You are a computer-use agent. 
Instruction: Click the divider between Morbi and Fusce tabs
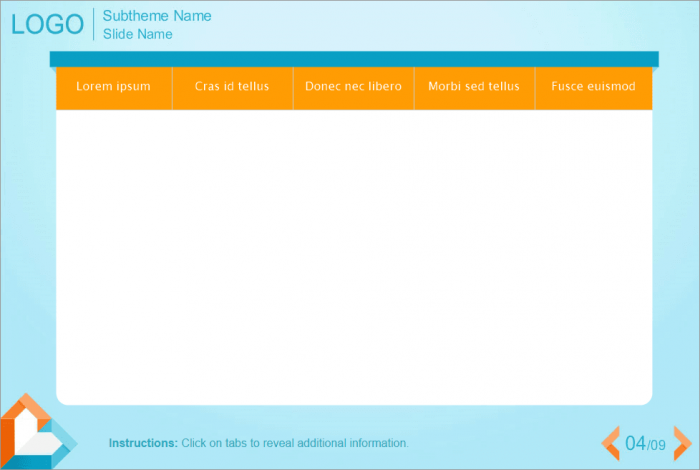tap(535, 88)
